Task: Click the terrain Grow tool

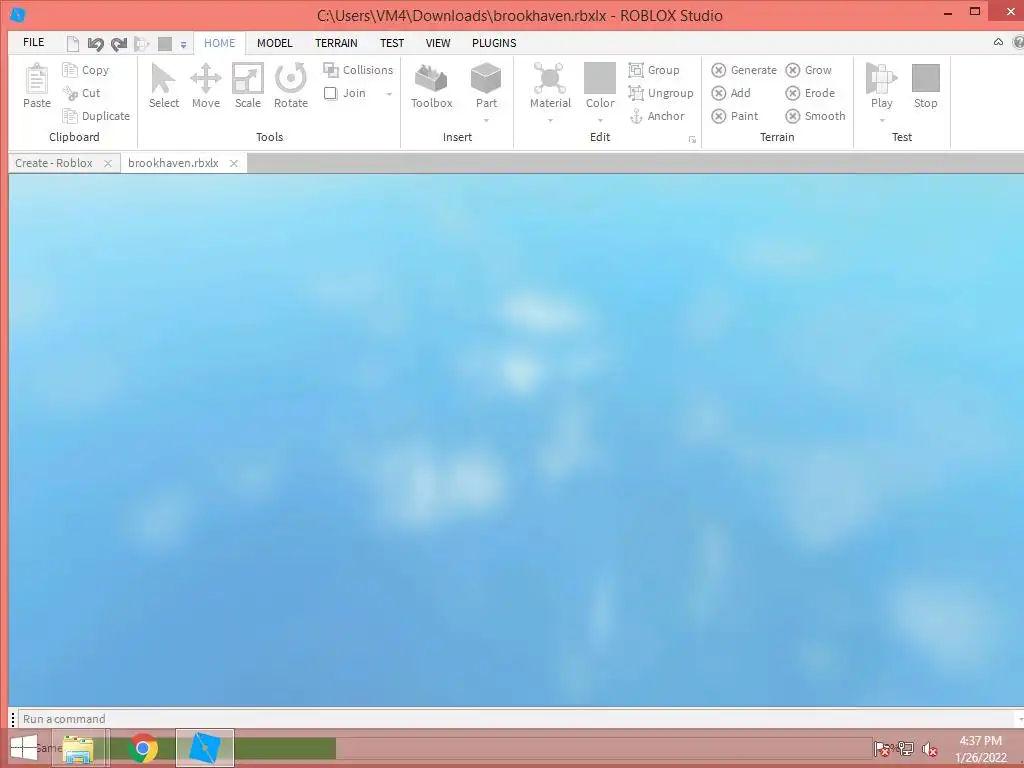Action: [x=808, y=70]
